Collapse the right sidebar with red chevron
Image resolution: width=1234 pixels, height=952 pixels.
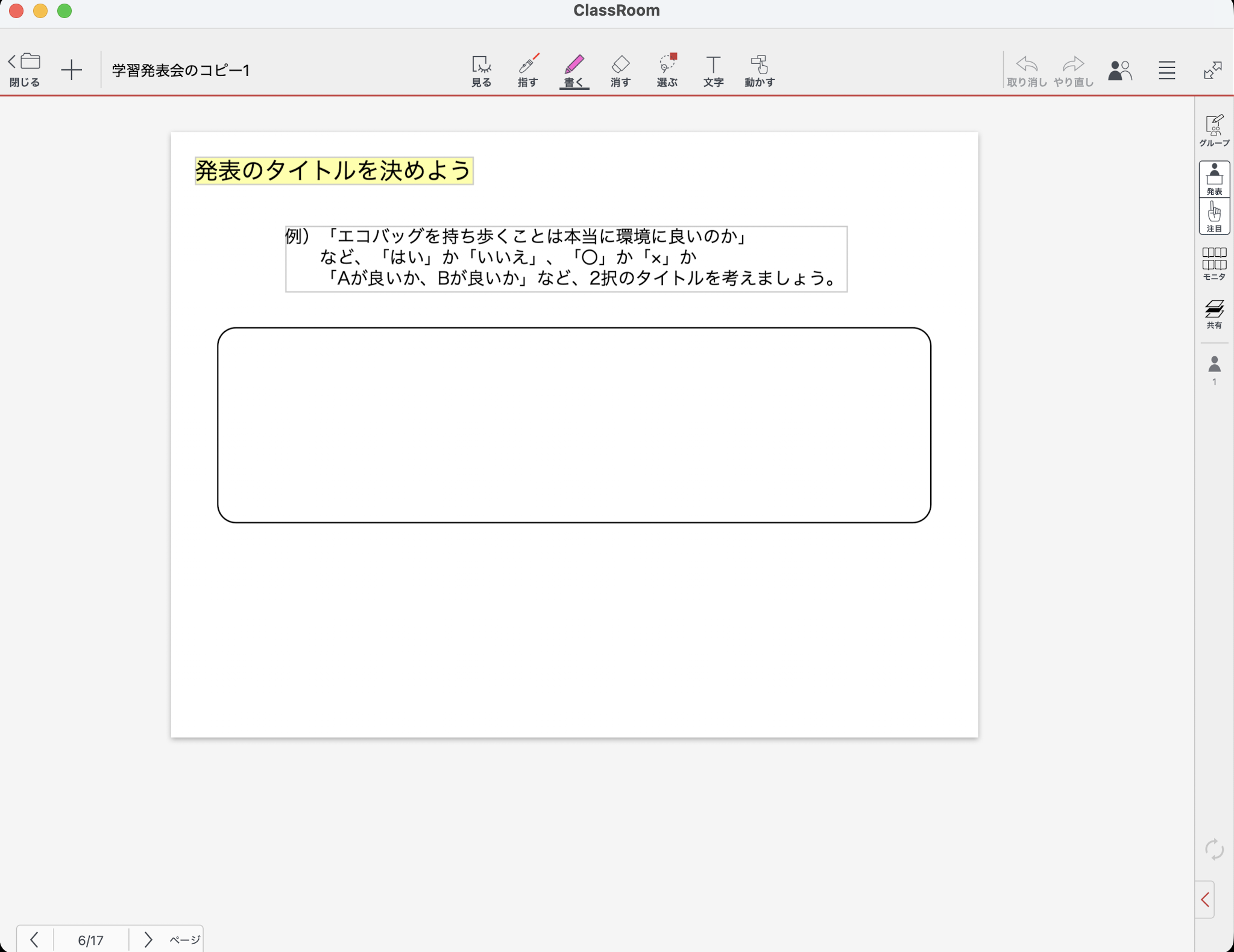coord(1204,900)
